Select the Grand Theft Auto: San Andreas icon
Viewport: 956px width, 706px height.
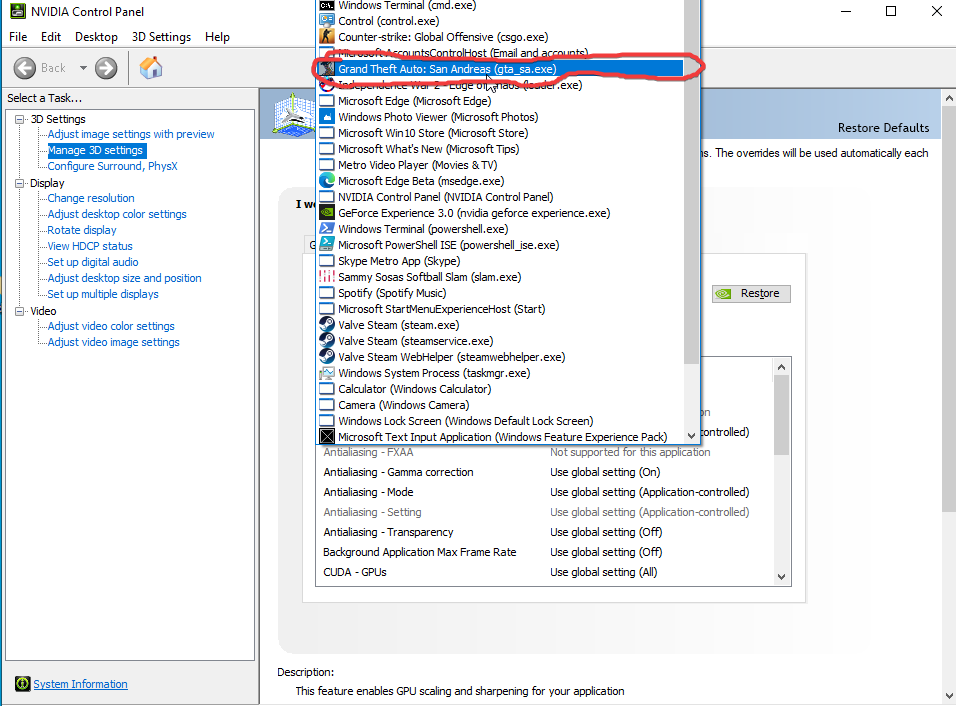327,69
